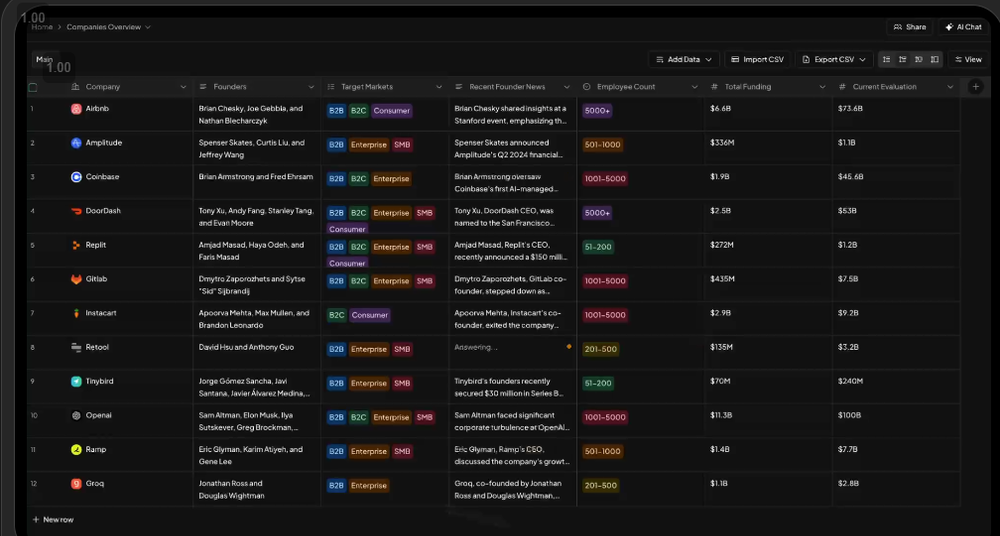The image size is (1000, 536).
Task: Click the 1001-5000 tag in Gitlab row
Action: 605,281
